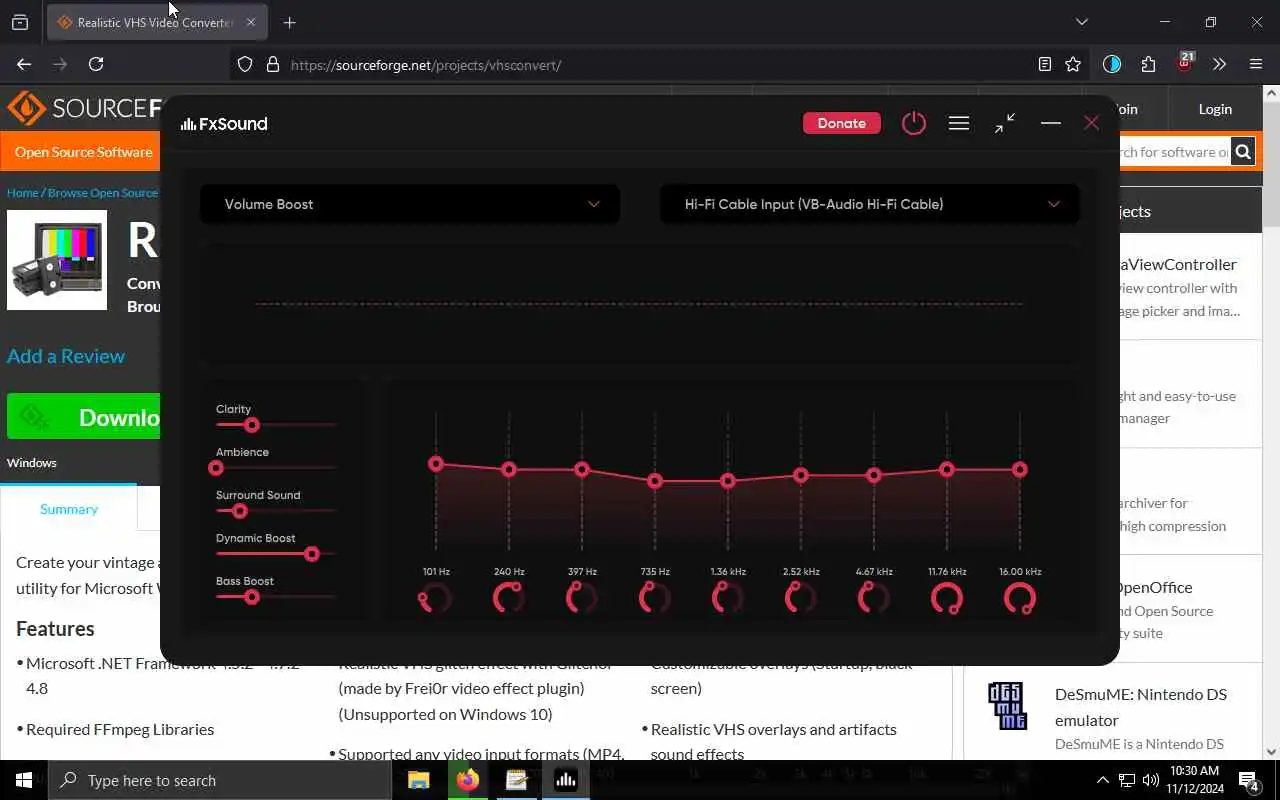Open a new browser tab
1280x800 pixels.
(x=289, y=22)
